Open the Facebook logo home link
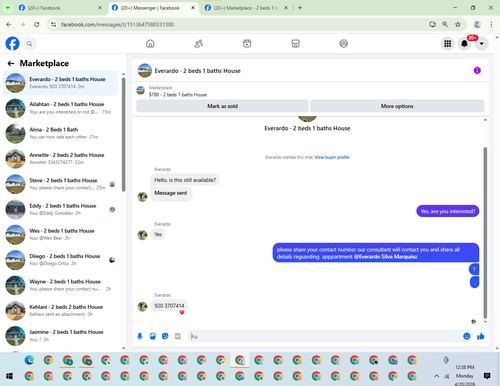Image resolution: width=500 pixels, height=386 pixels. pyautogui.click(x=12, y=43)
